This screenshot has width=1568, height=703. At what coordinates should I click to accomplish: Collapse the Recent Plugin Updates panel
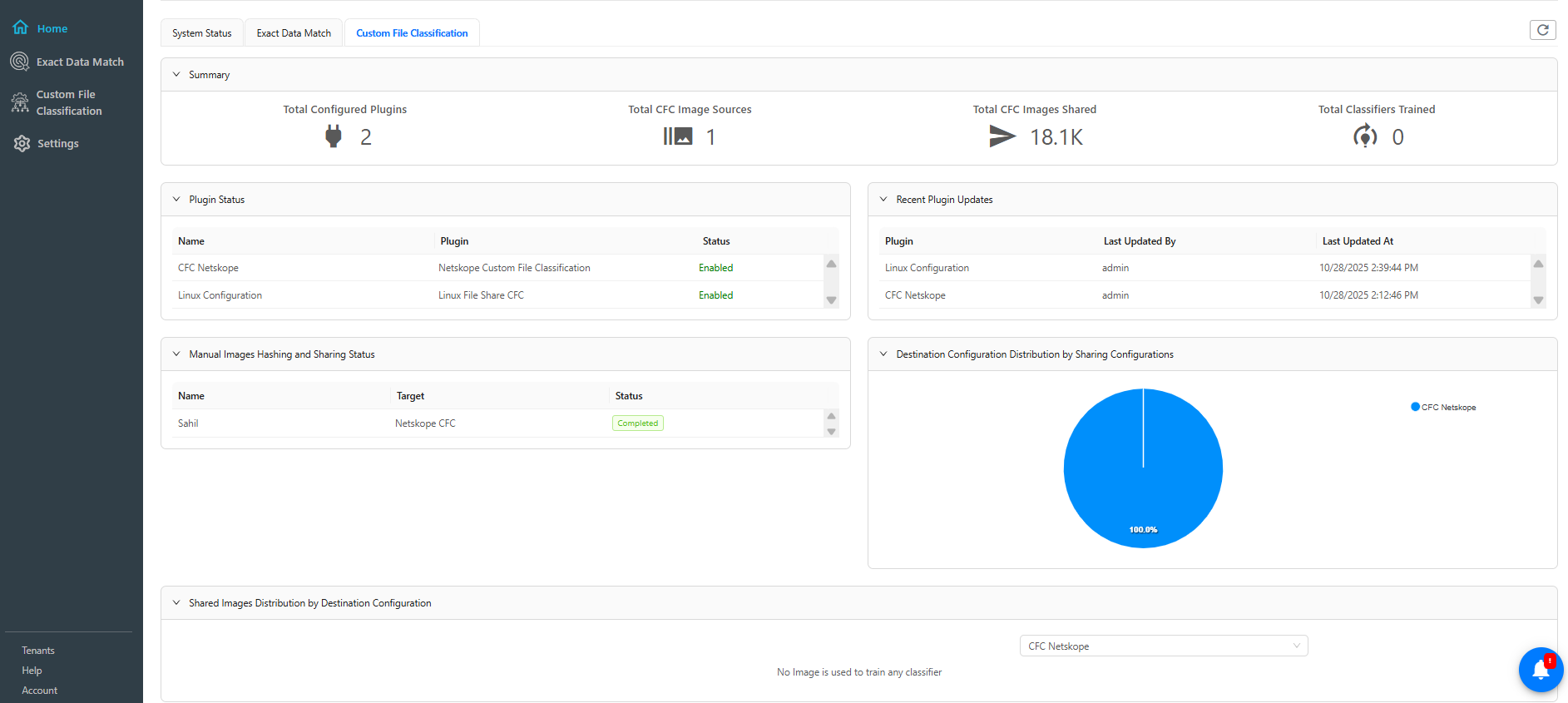(883, 200)
